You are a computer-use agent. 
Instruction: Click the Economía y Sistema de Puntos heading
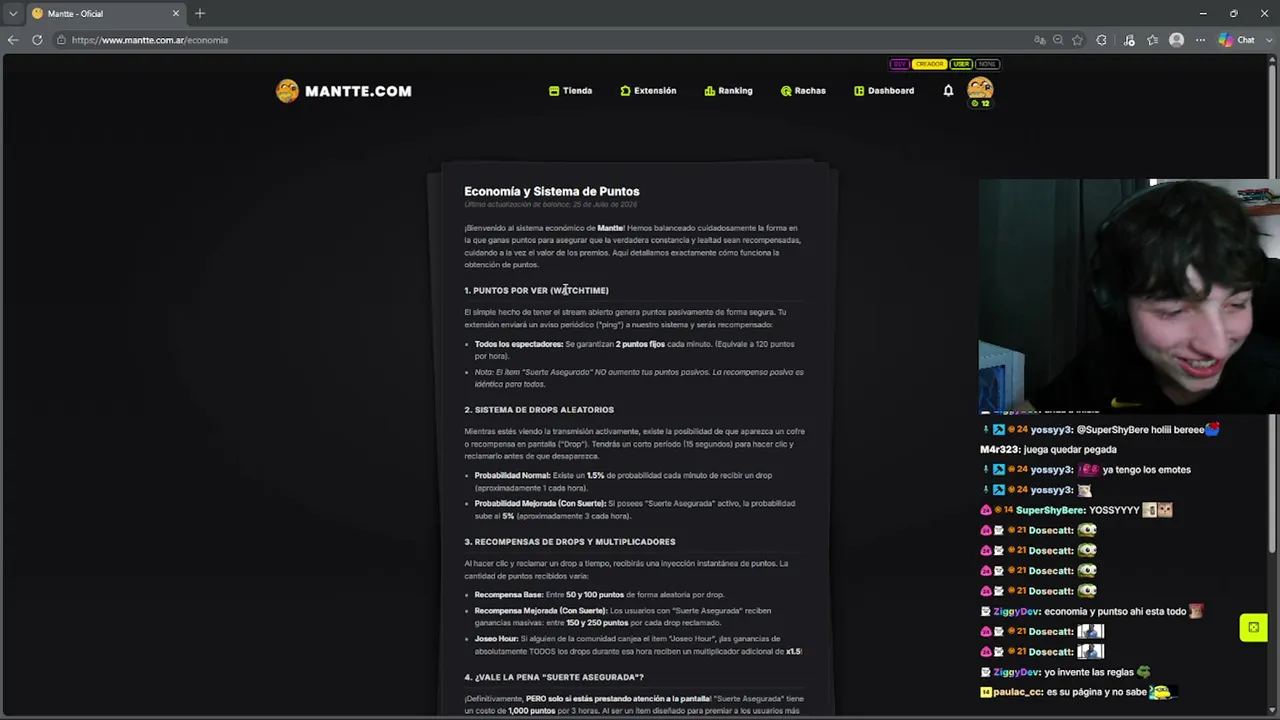pos(551,191)
